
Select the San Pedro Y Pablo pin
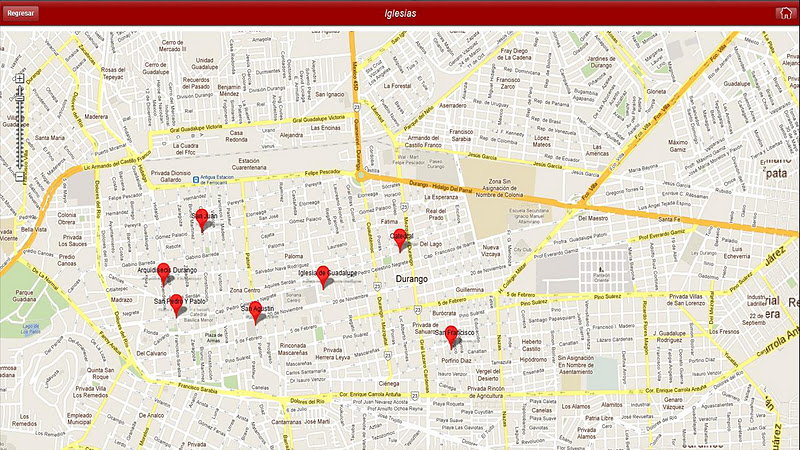coord(176,305)
